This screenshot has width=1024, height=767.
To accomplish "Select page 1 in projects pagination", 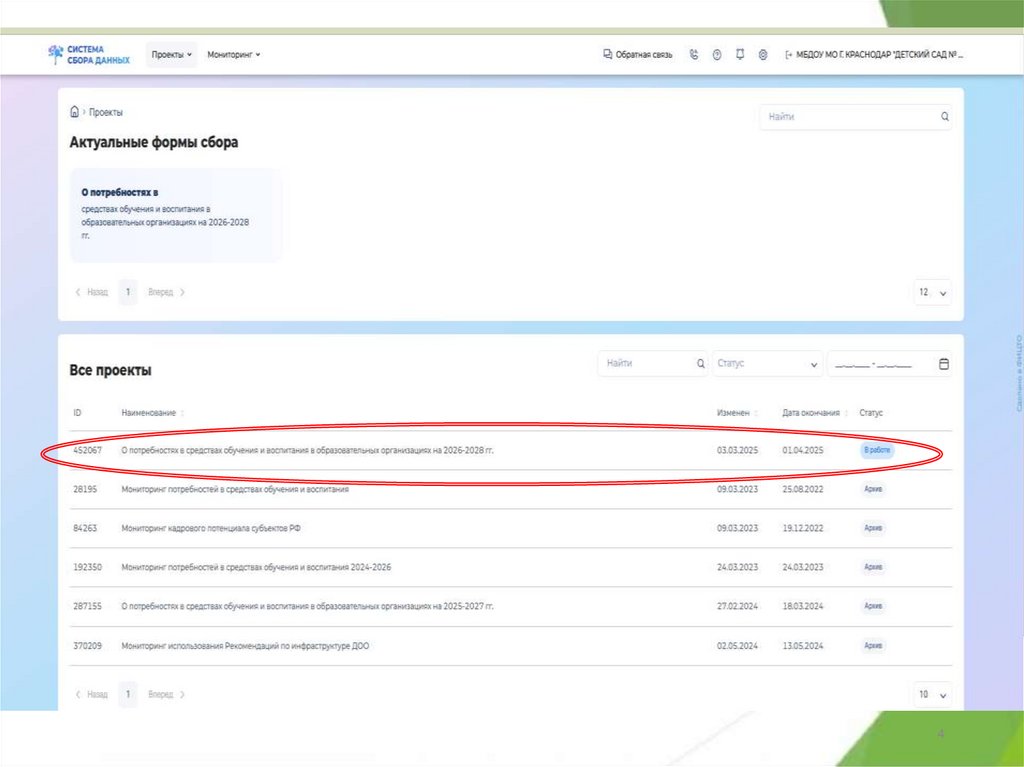I will [128, 694].
